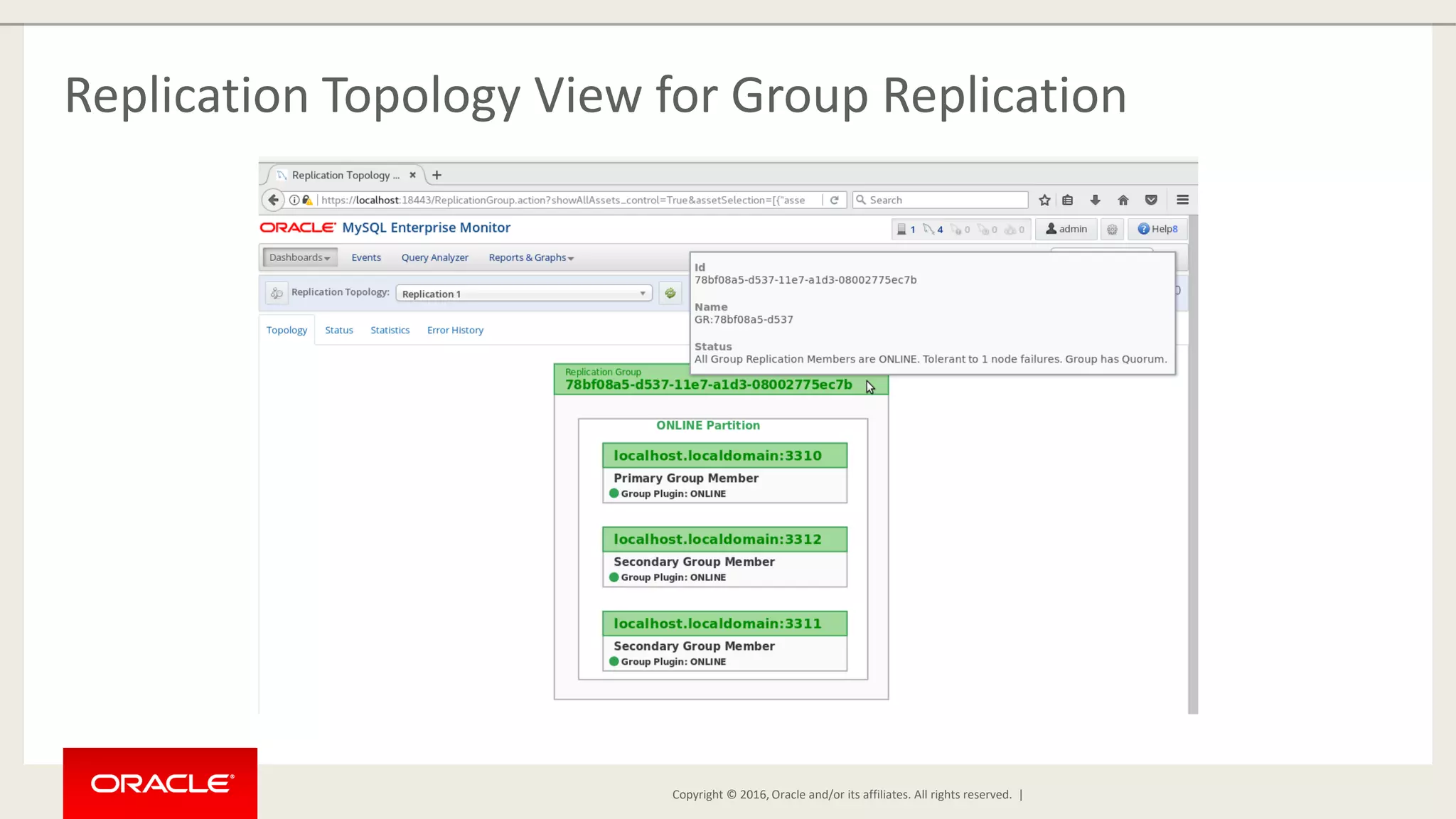Open the Dashboards dropdown menu
This screenshot has height=819, width=1456.
coord(299,257)
